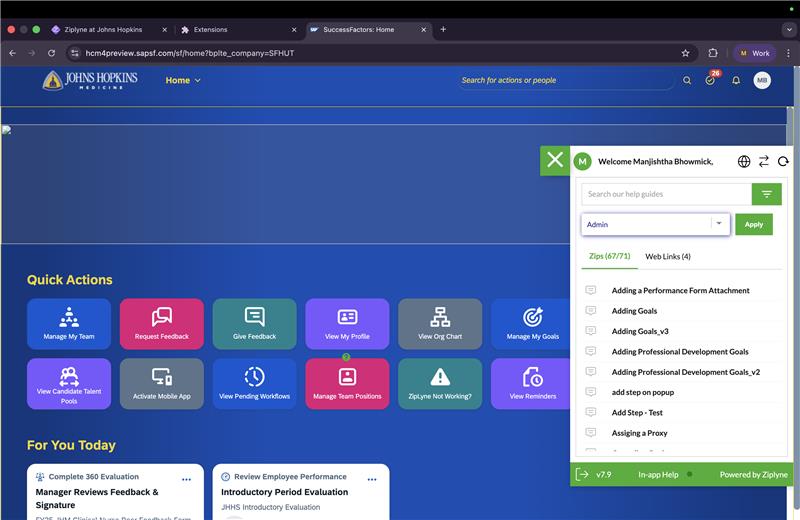Open the Admin role dropdown

pos(656,224)
